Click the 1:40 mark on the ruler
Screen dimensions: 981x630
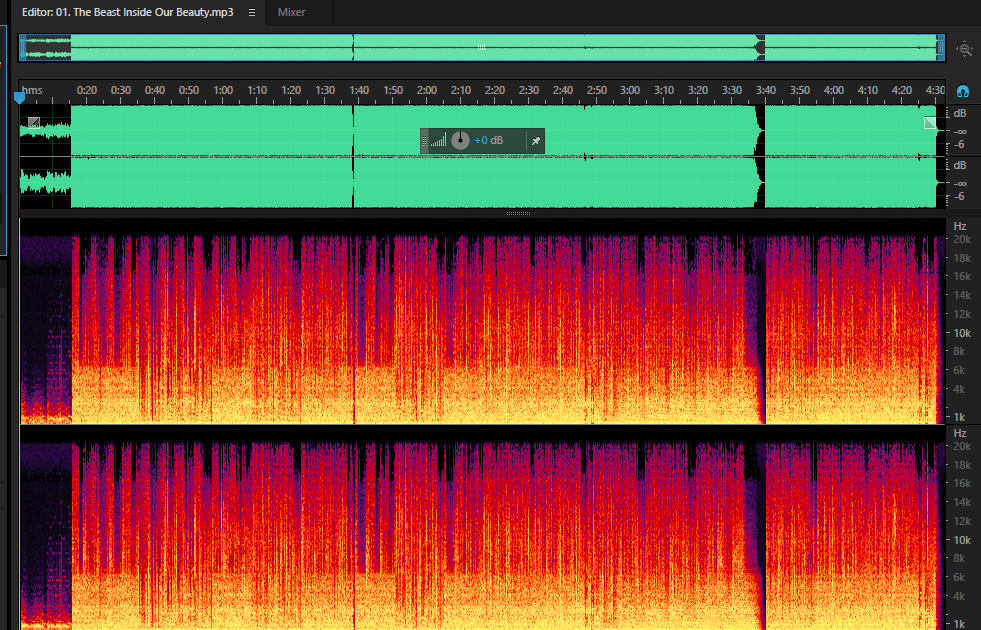(358, 90)
